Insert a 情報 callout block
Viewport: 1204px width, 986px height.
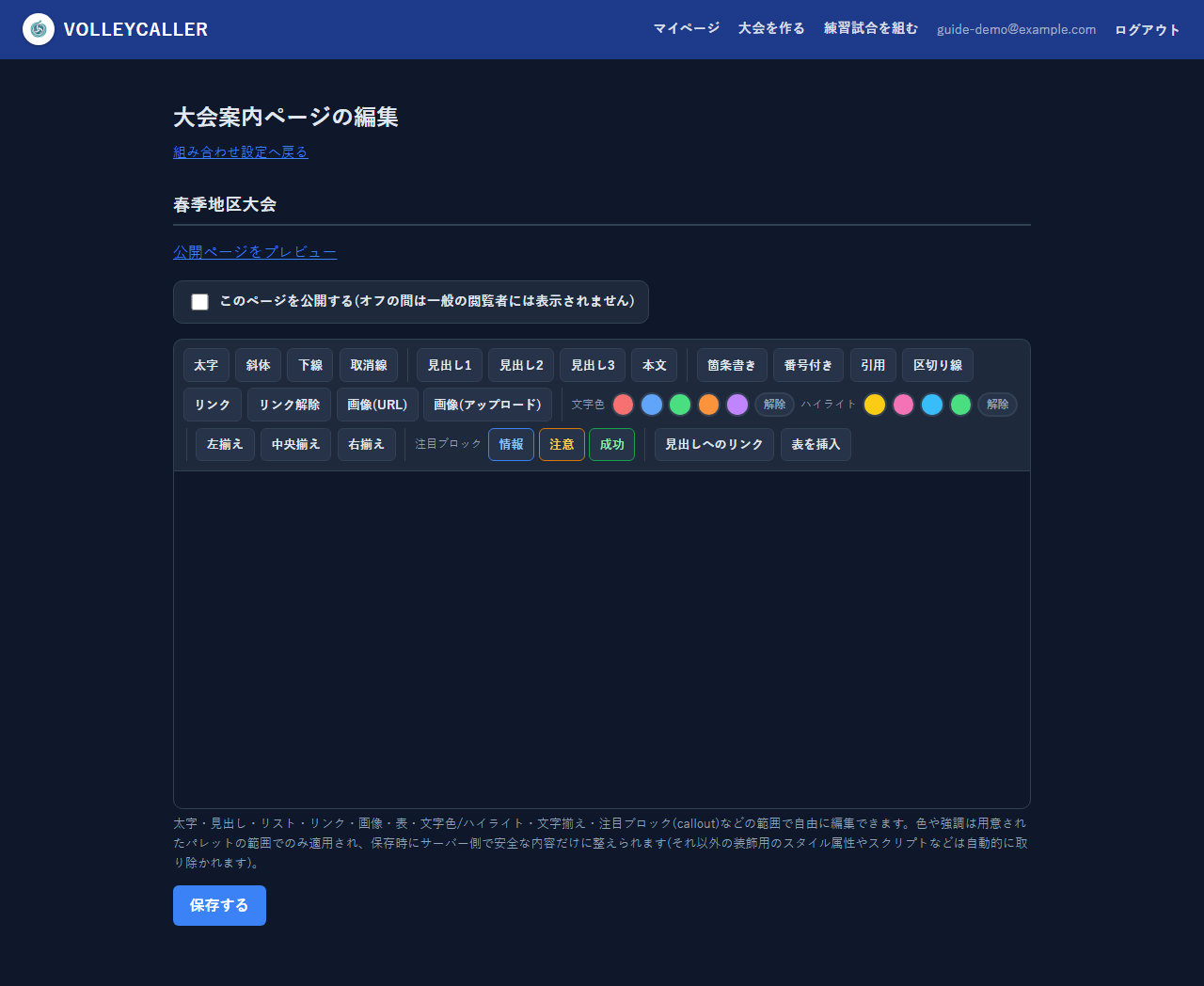pyautogui.click(x=512, y=444)
